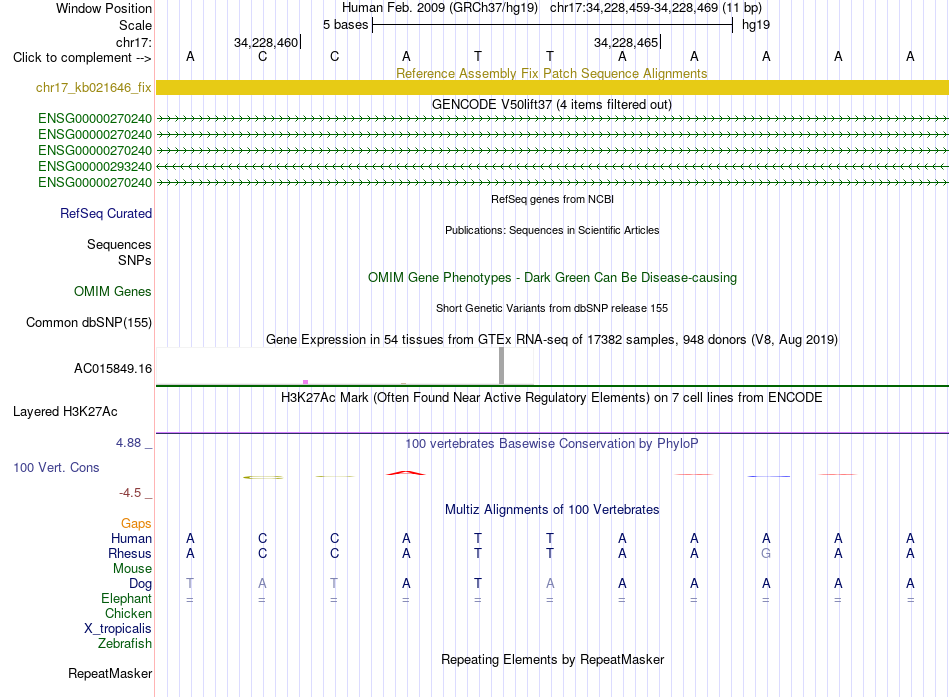Viewport: 950px width, 697px height.
Task: Click the 4.88 PhyloP upper scale value
Action: (x=128, y=443)
